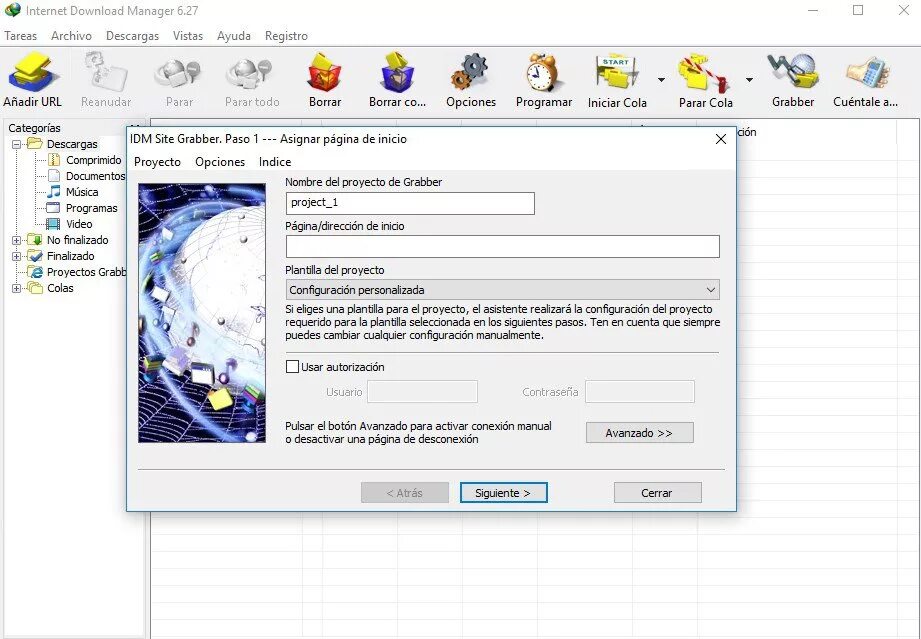Open the Indice menu in Grabber dialog
This screenshot has width=921, height=639.
tap(275, 162)
